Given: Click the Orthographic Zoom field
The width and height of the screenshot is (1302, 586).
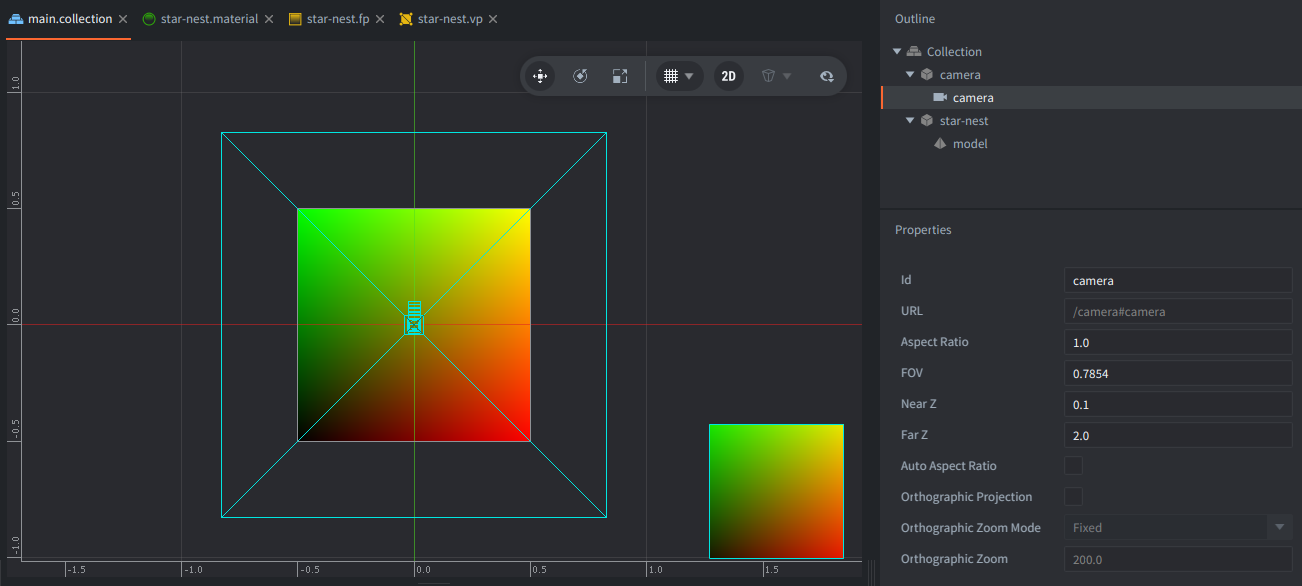Looking at the screenshot, I should point(1179,559).
